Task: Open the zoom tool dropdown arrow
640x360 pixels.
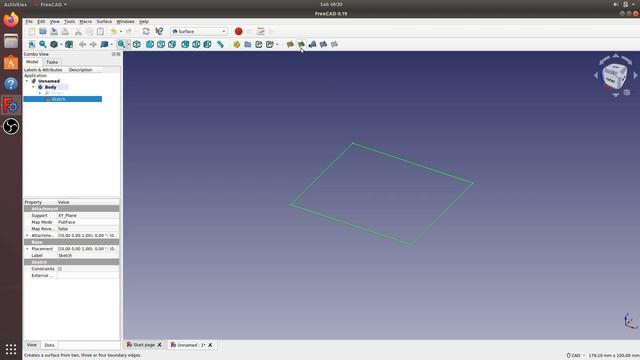Action: (129, 44)
